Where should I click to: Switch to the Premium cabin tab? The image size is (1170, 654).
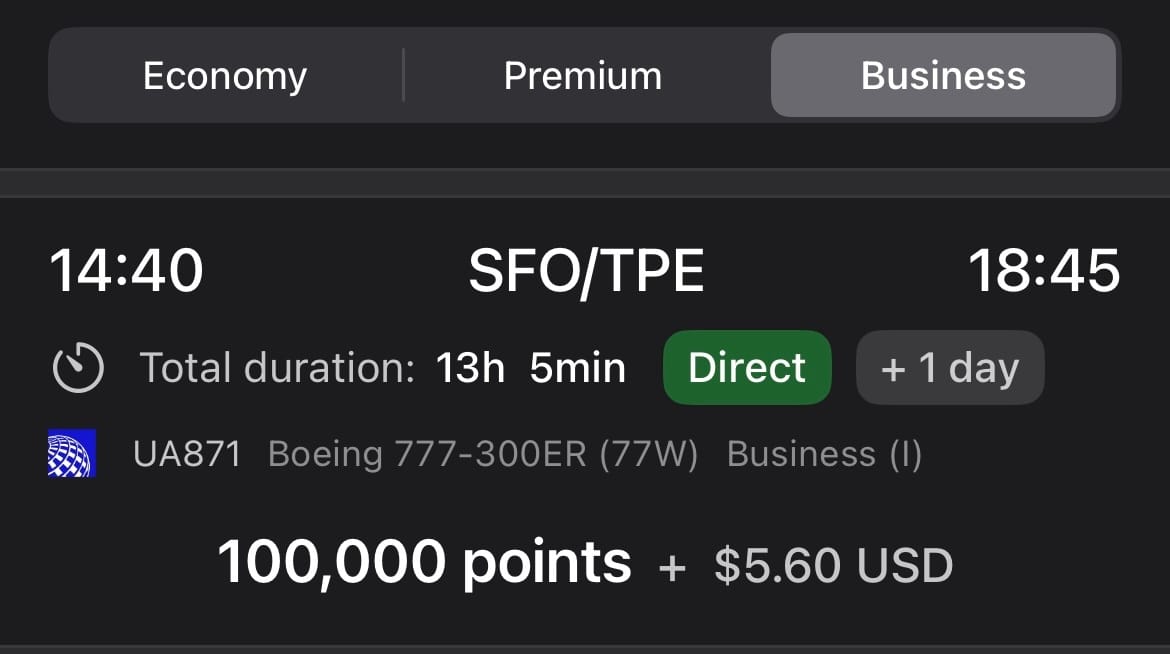[x=583, y=75]
